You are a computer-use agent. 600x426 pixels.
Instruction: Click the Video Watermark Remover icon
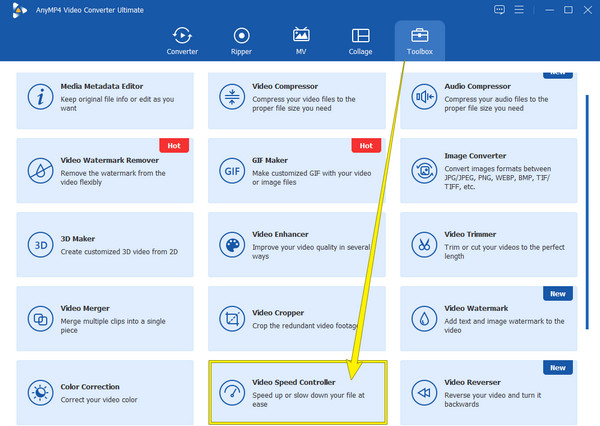41,171
